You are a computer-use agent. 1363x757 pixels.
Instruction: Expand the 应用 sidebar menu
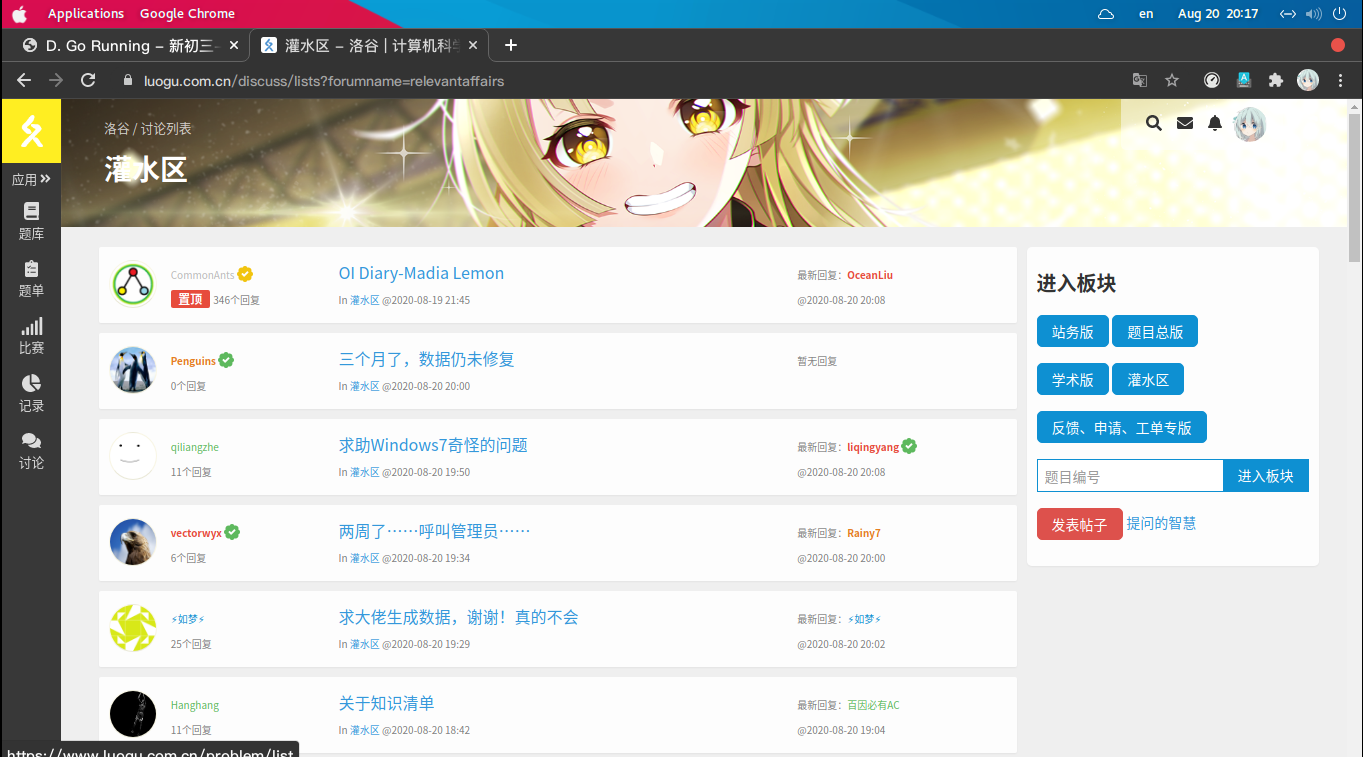pos(31,179)
